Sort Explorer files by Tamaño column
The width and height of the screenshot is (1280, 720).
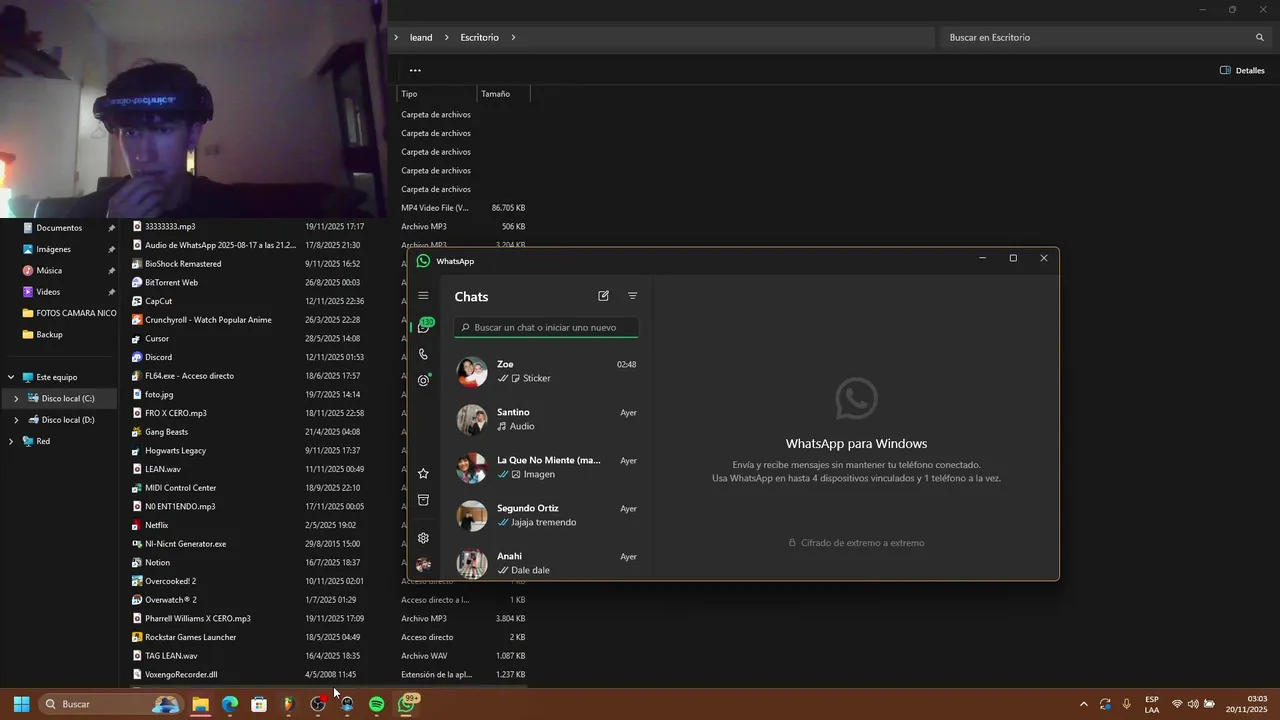496,94
